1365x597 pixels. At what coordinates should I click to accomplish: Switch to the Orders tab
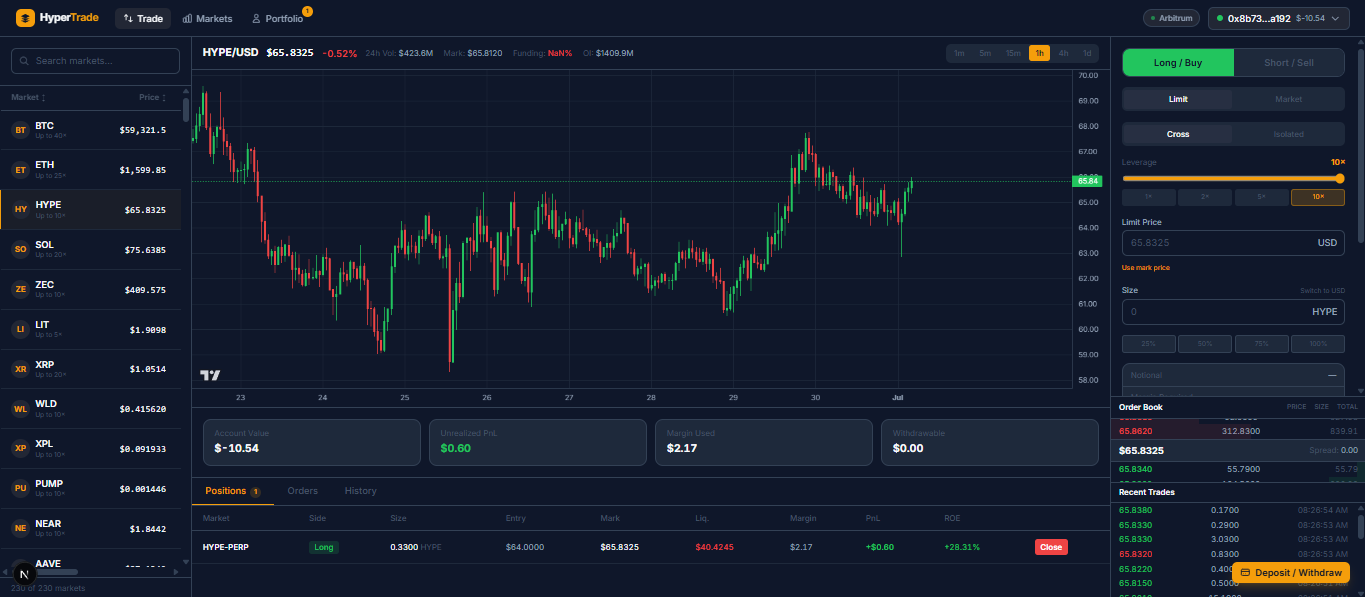[x=302, y=491]
